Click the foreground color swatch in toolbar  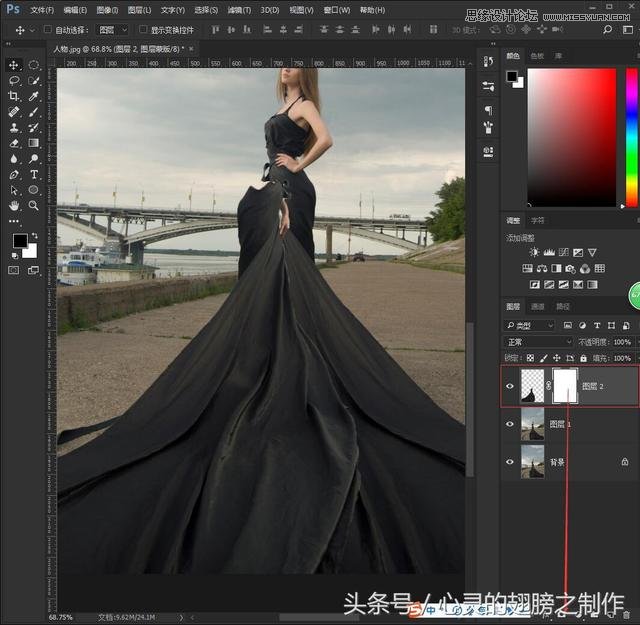19,241
